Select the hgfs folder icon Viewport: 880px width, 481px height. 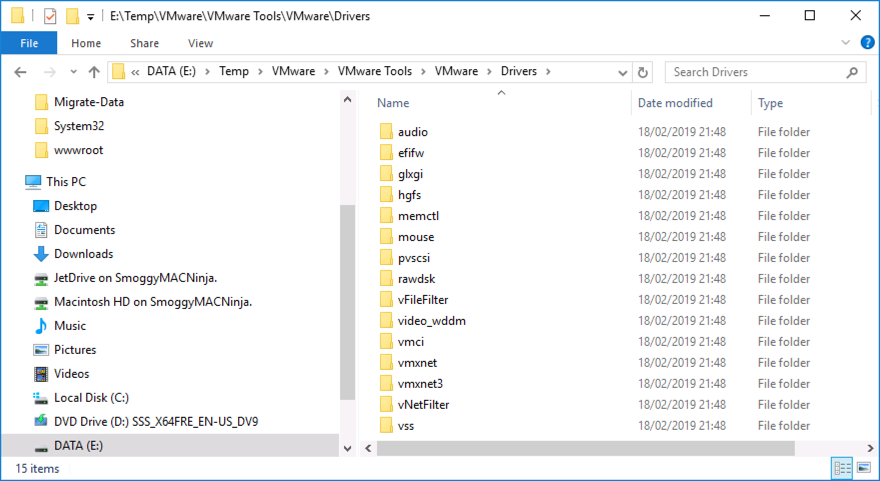click(x=386, y=195)
